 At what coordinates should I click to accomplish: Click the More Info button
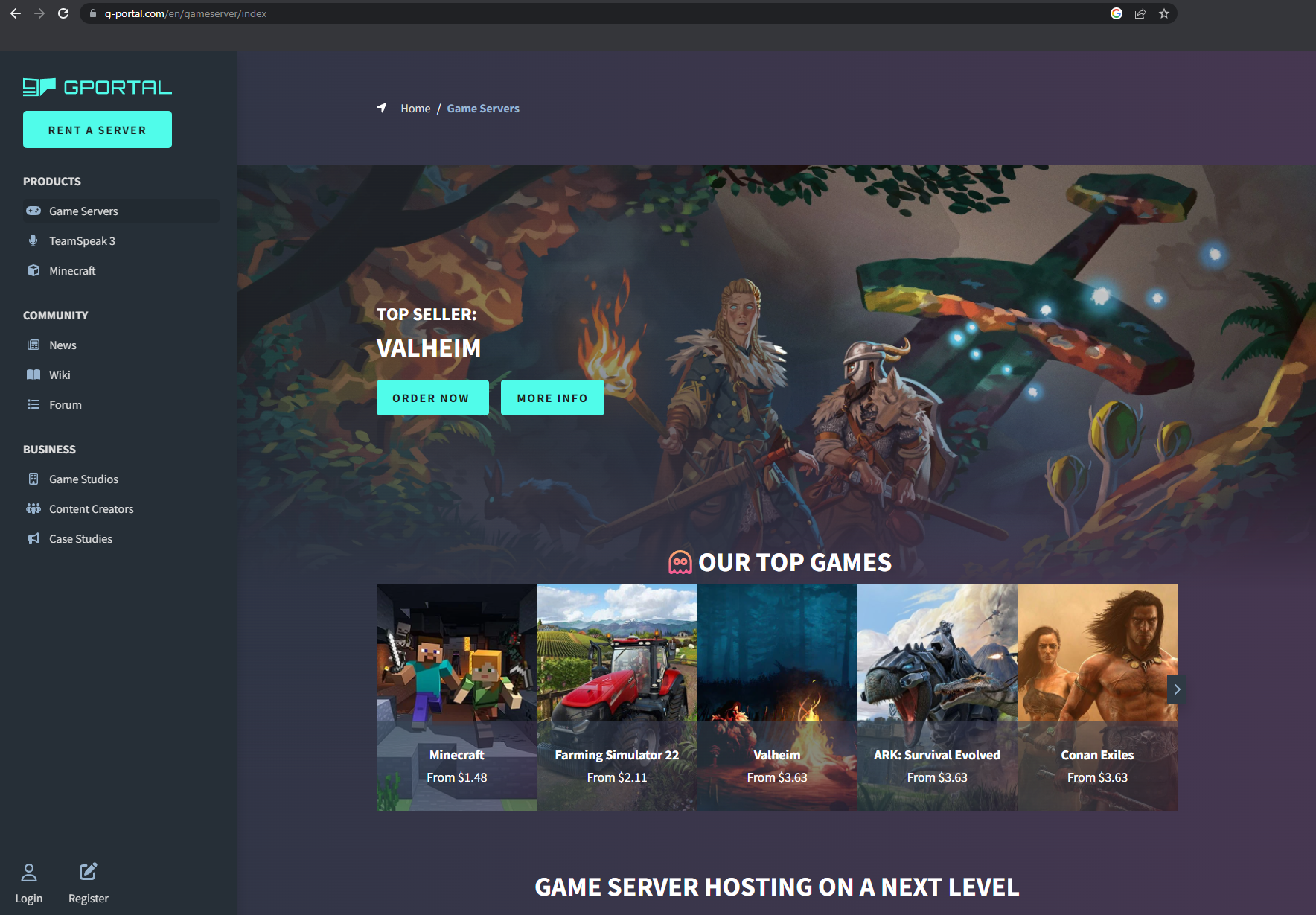[x=552, y=398]
